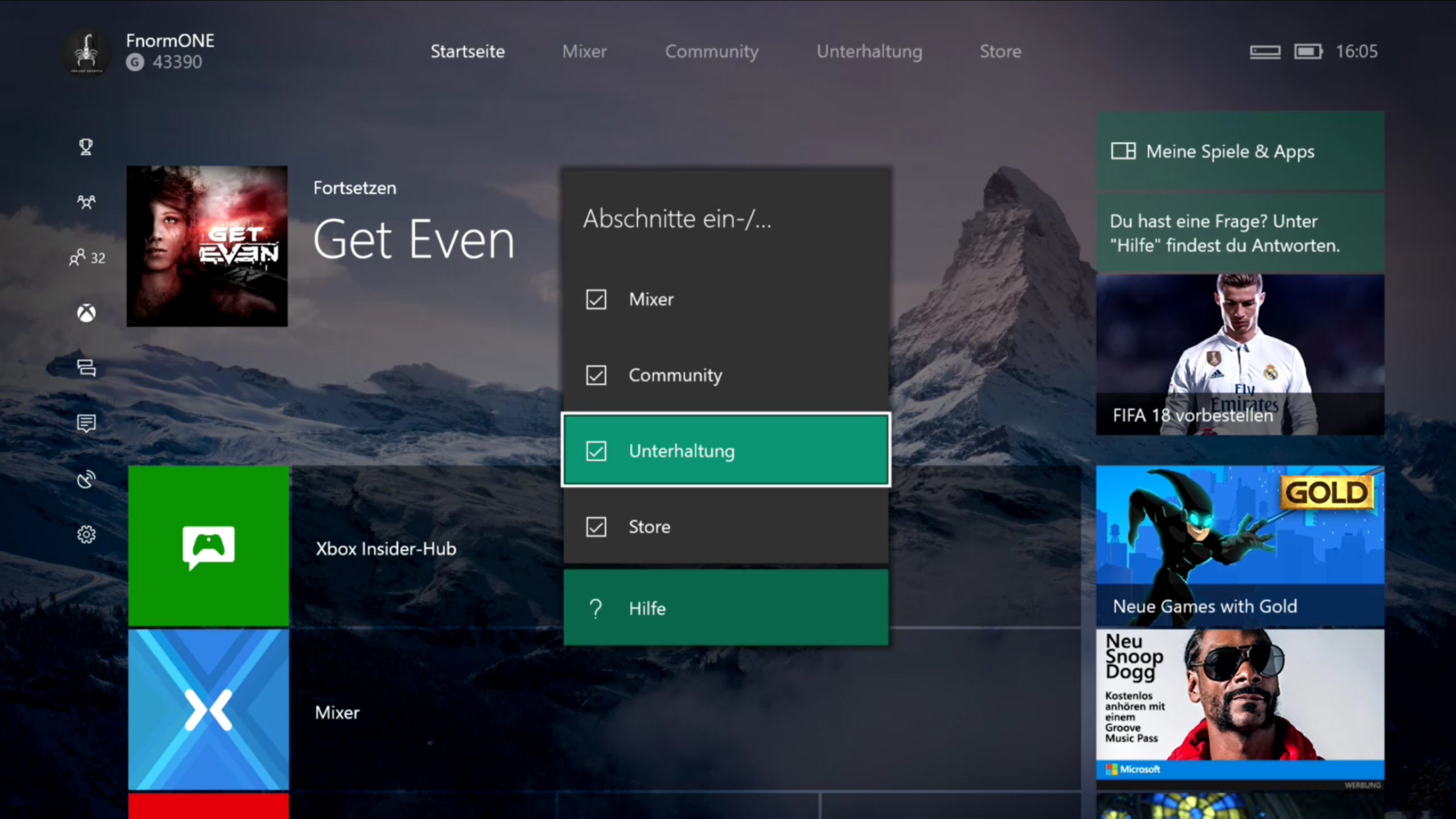1456x819 pixels.
Task: Click the question mark icon next to Hilfe
Action: tap(595, 608)
